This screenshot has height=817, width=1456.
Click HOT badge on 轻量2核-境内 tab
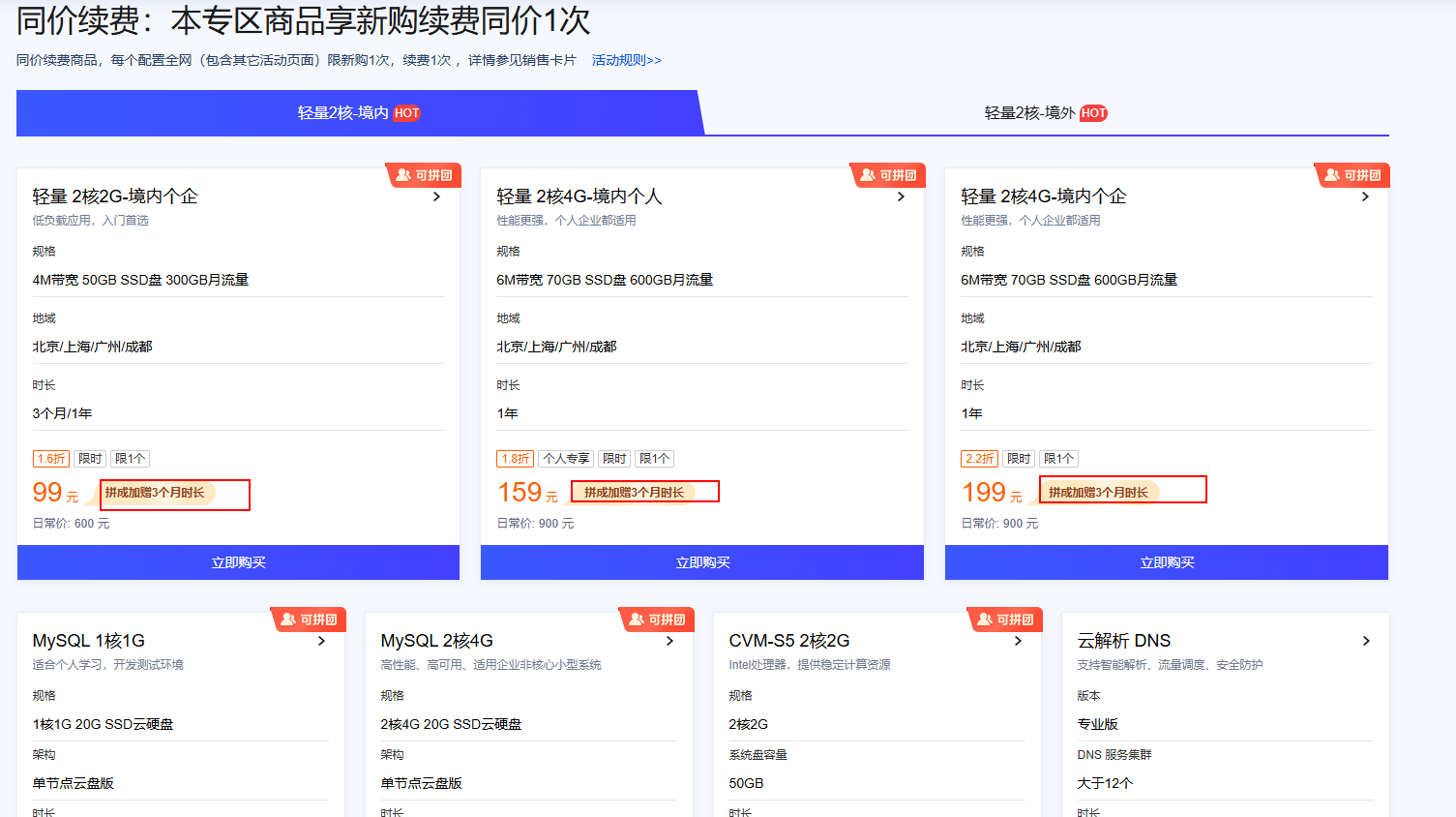(407, 113)
